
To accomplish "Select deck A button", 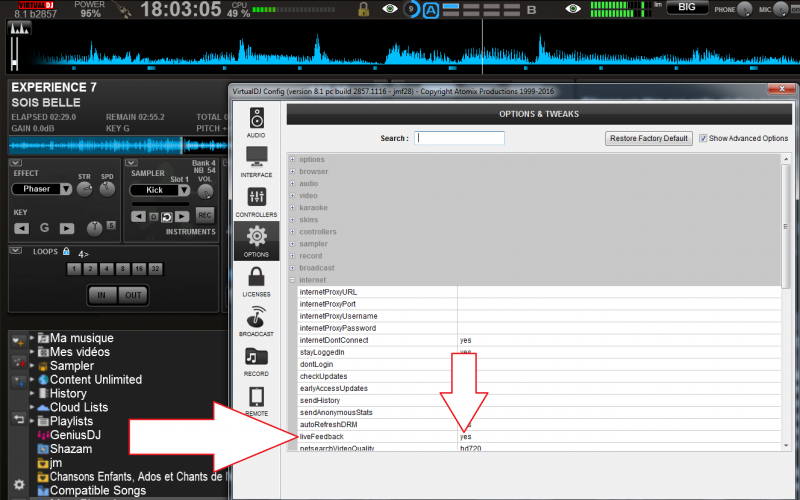I will (431, 10).
